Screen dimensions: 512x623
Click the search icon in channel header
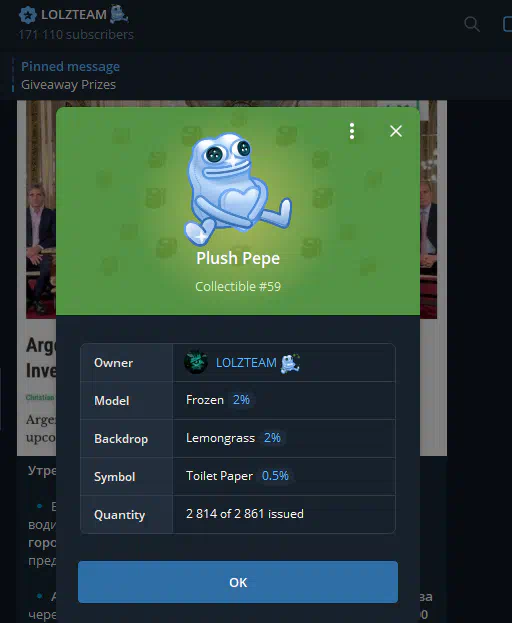click(x=471, y=24)
